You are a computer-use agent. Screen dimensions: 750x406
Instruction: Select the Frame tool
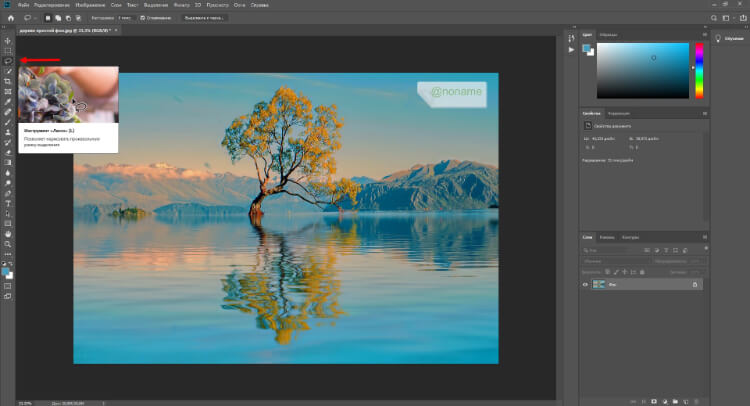(8, 92)
